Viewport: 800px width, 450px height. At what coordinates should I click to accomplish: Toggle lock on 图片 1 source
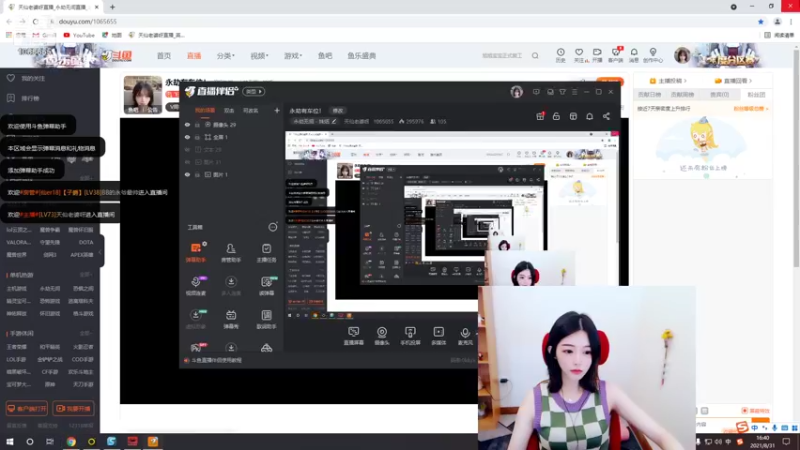click(197, 174)
